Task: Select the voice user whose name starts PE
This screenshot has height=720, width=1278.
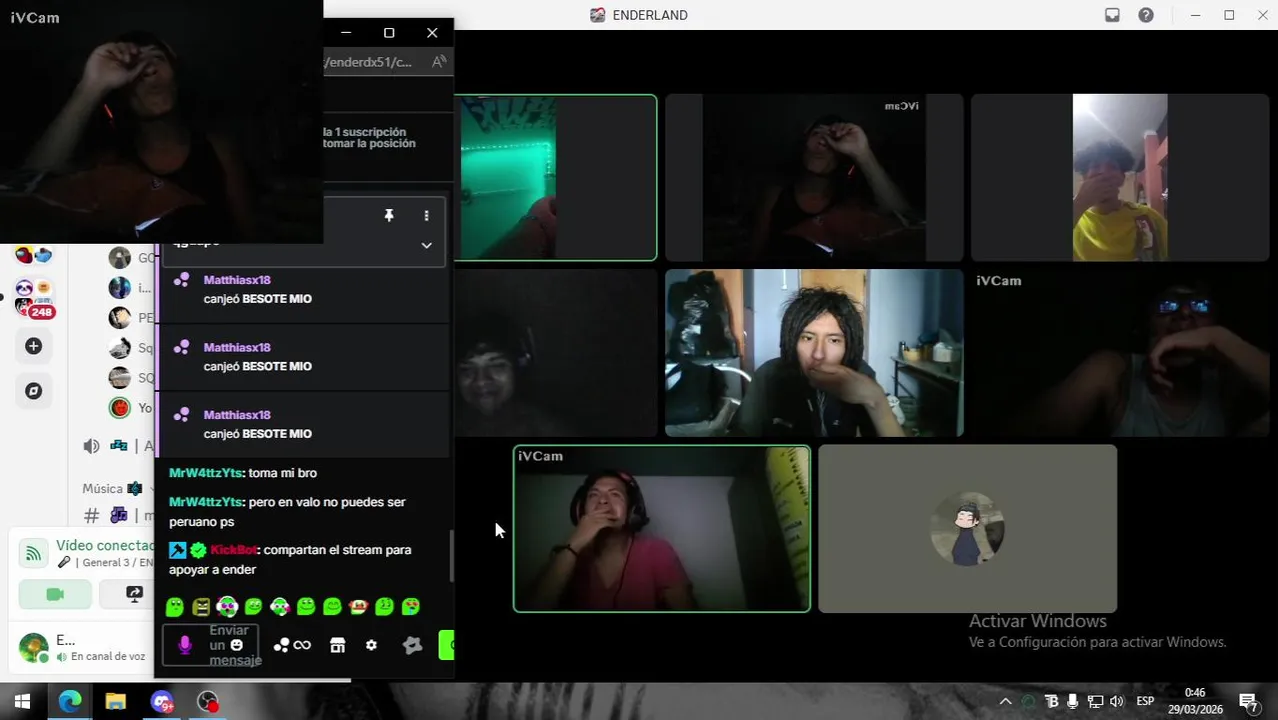Action: [x=120, y=318]
